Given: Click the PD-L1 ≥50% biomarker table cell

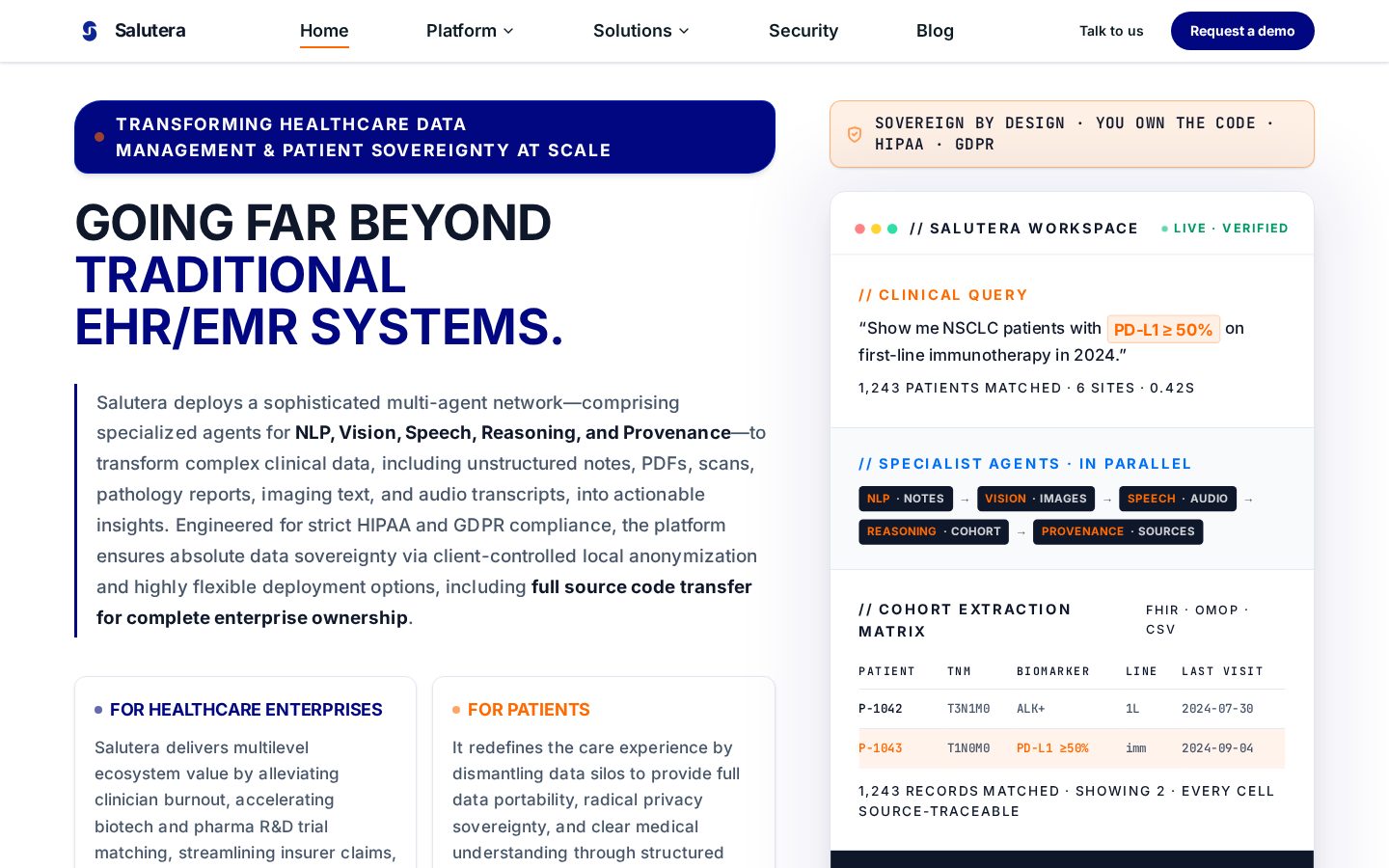Looking at the screenshot, I should coord(1052,748).
